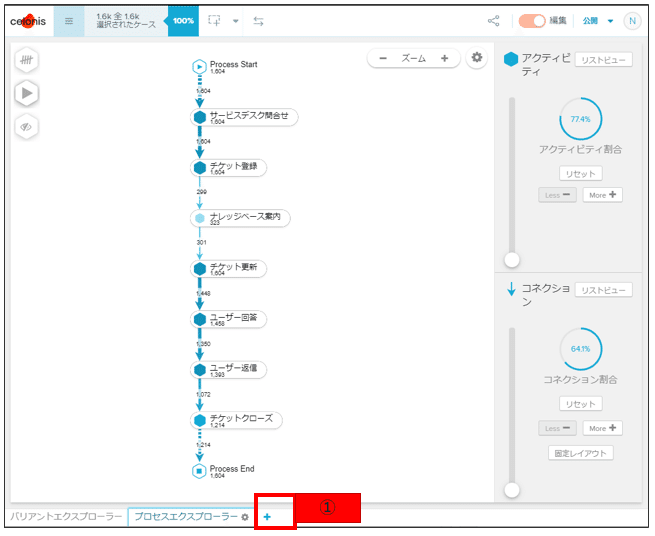Click the 64.1% connection ratio circle

(x=580, y=349)
